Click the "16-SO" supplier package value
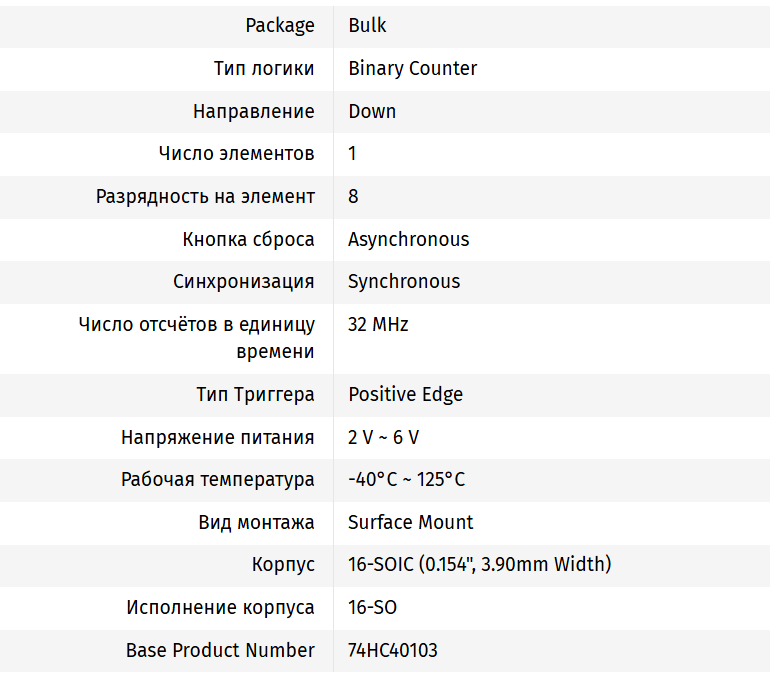Screen dimensions: 770x684 (372, 607)
